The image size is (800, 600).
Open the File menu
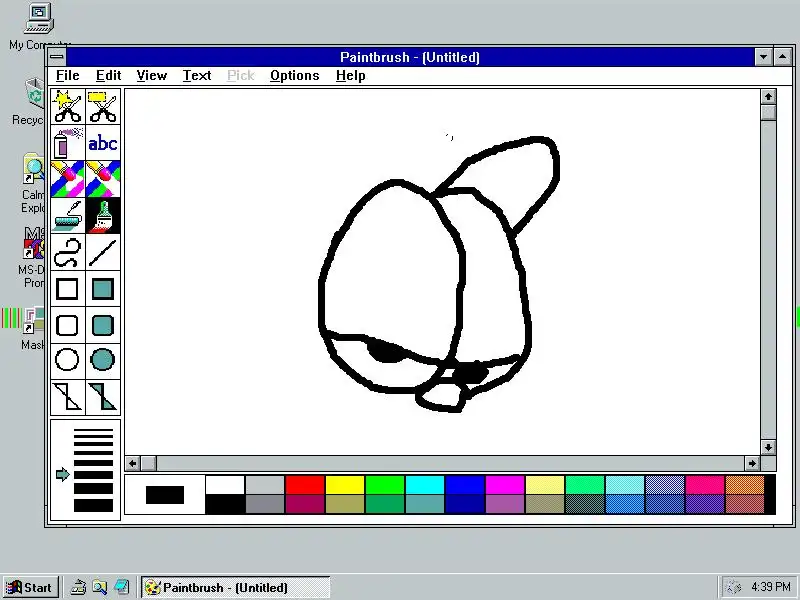(67, 76)
